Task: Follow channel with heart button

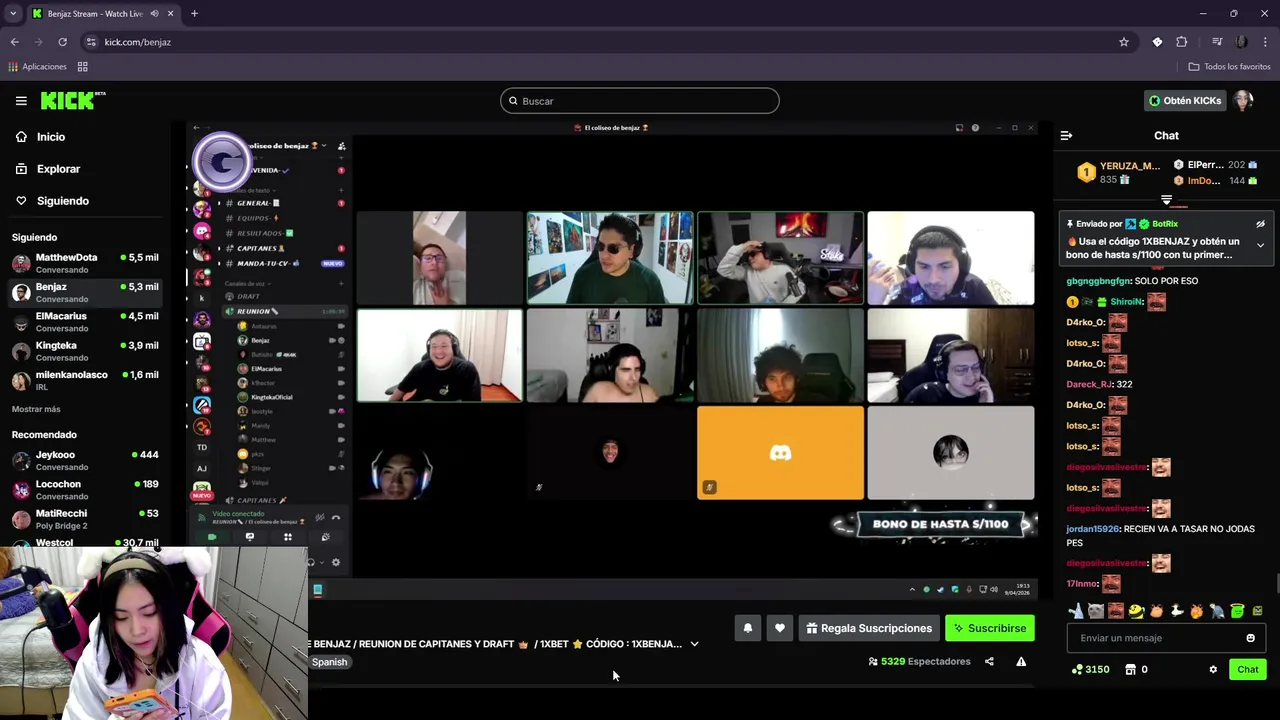Action: click(x=780, y=628)
